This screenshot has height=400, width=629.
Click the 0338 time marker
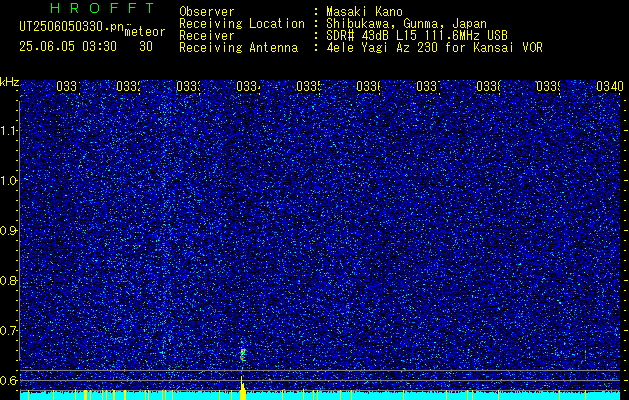[x=489, y=86]
